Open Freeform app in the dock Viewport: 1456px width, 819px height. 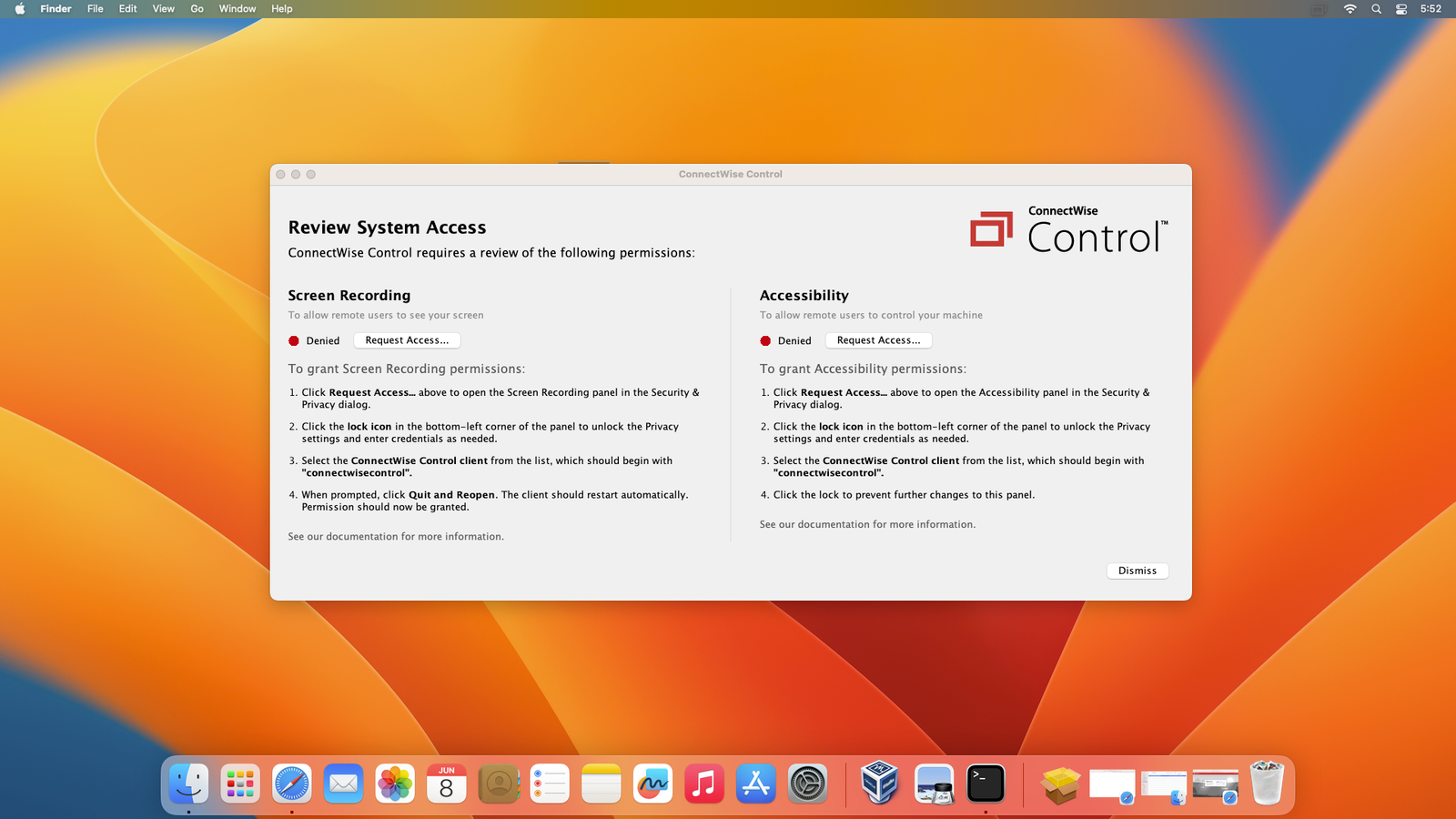pos(652,784)
